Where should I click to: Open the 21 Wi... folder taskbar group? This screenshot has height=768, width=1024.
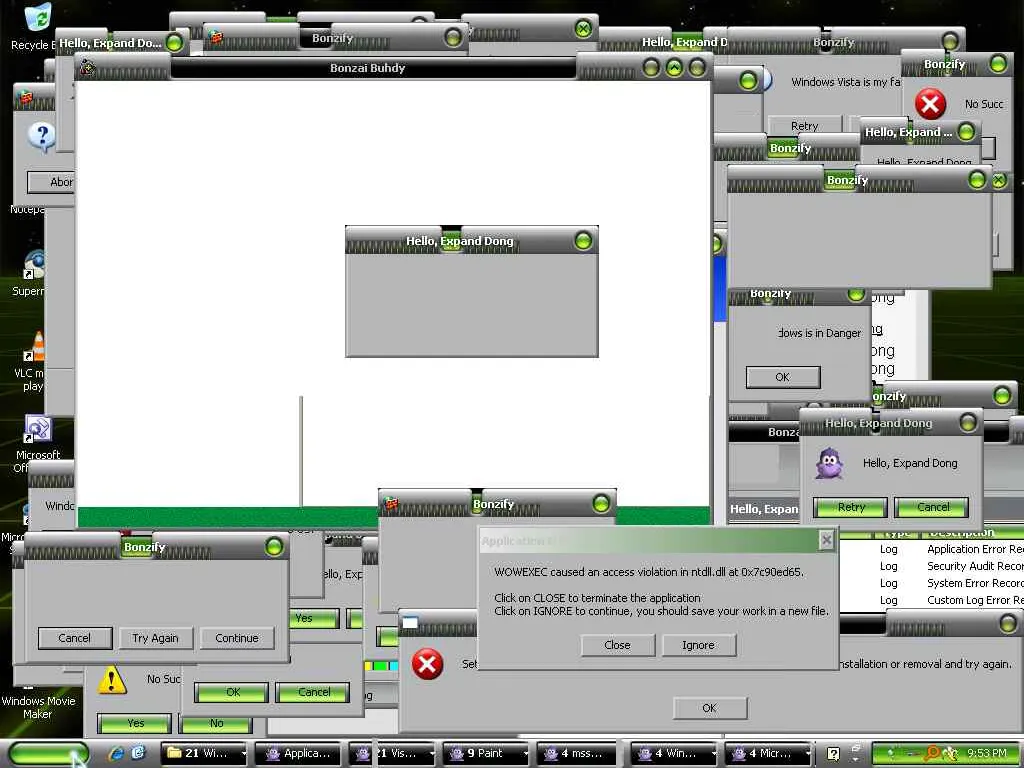(205, 754)
